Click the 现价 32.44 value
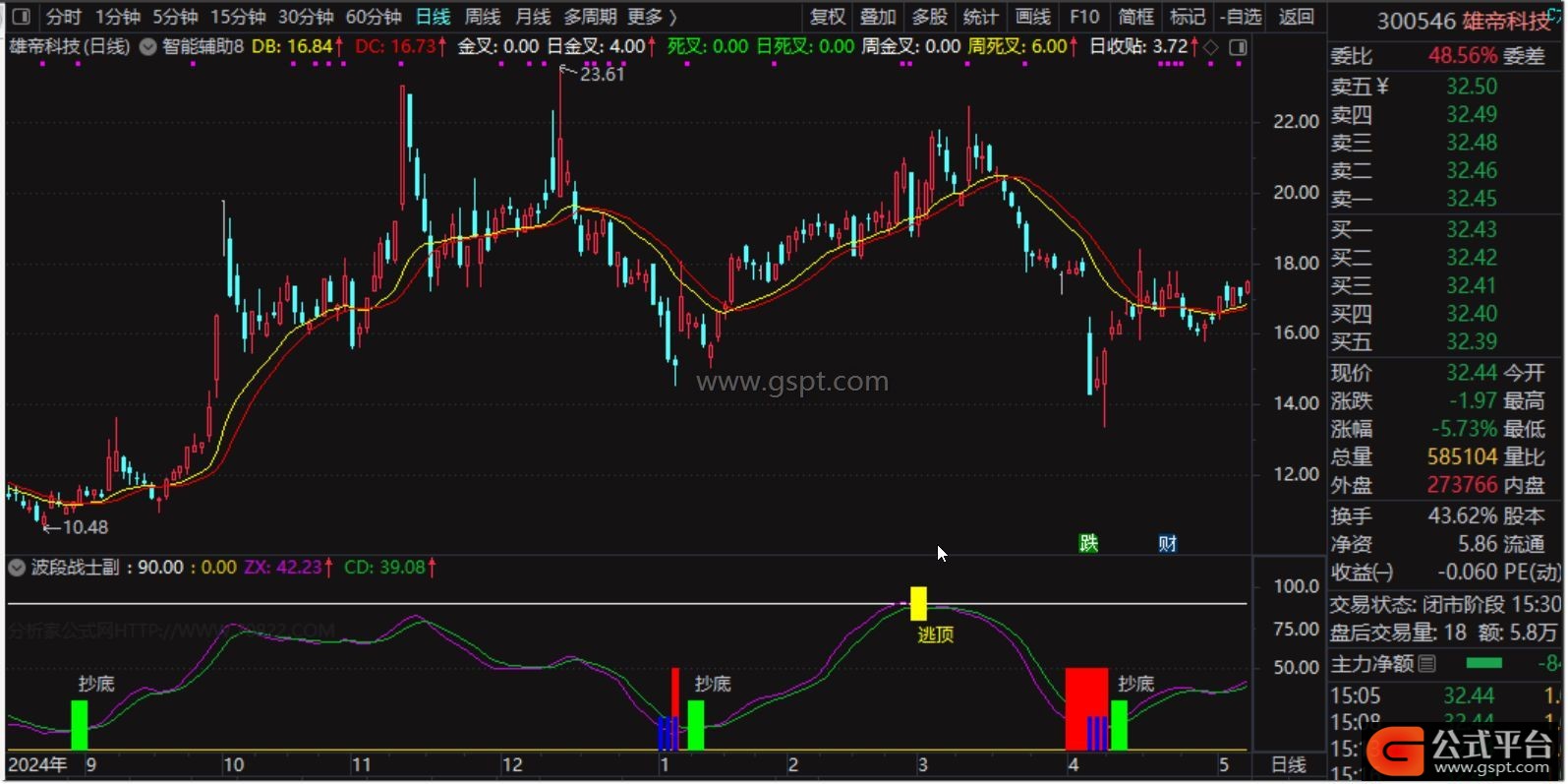This screenshot has height=784, width=1568. pos(1472,373)
